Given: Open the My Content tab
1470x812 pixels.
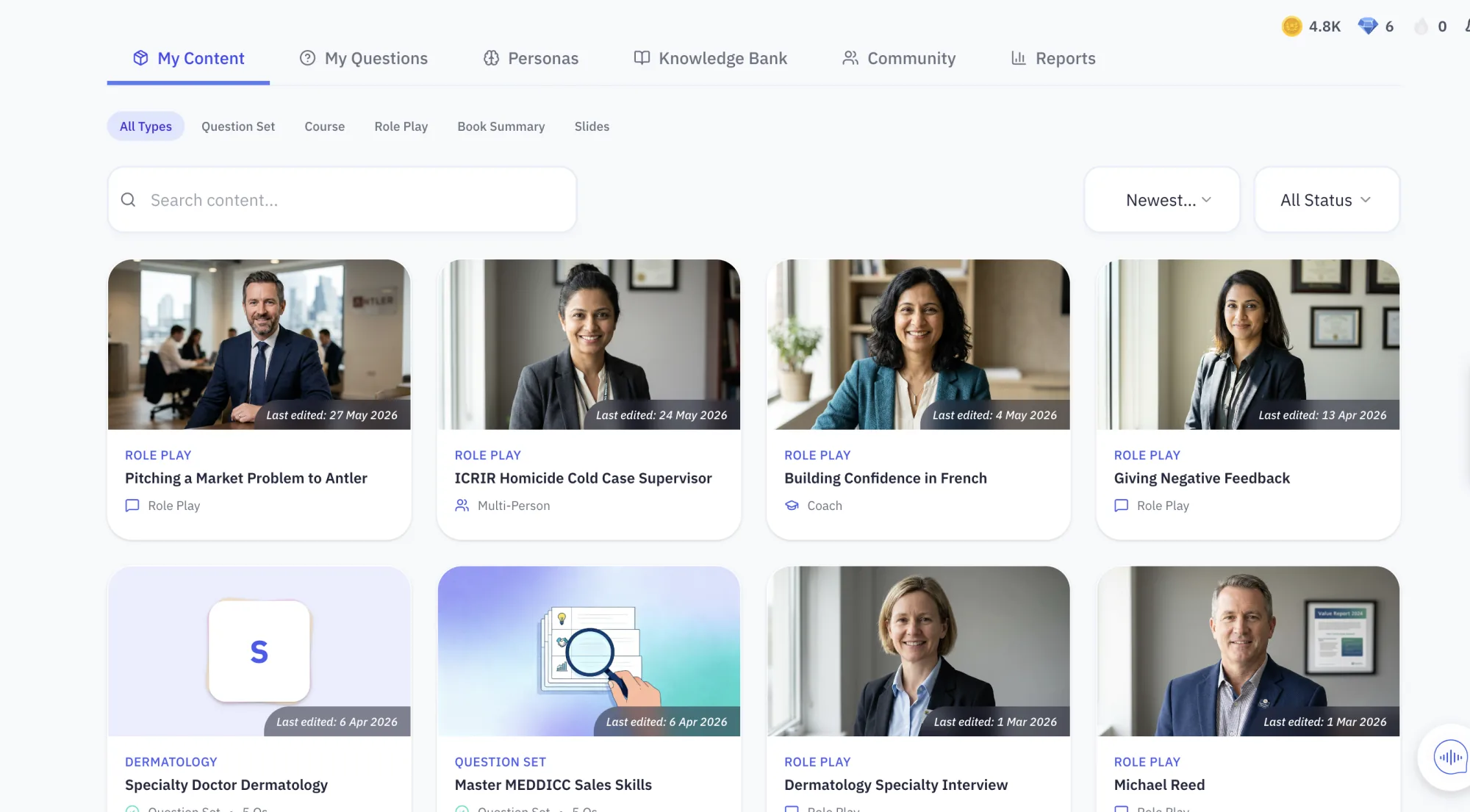Looking at the screenshot, I should click(188, 58).
